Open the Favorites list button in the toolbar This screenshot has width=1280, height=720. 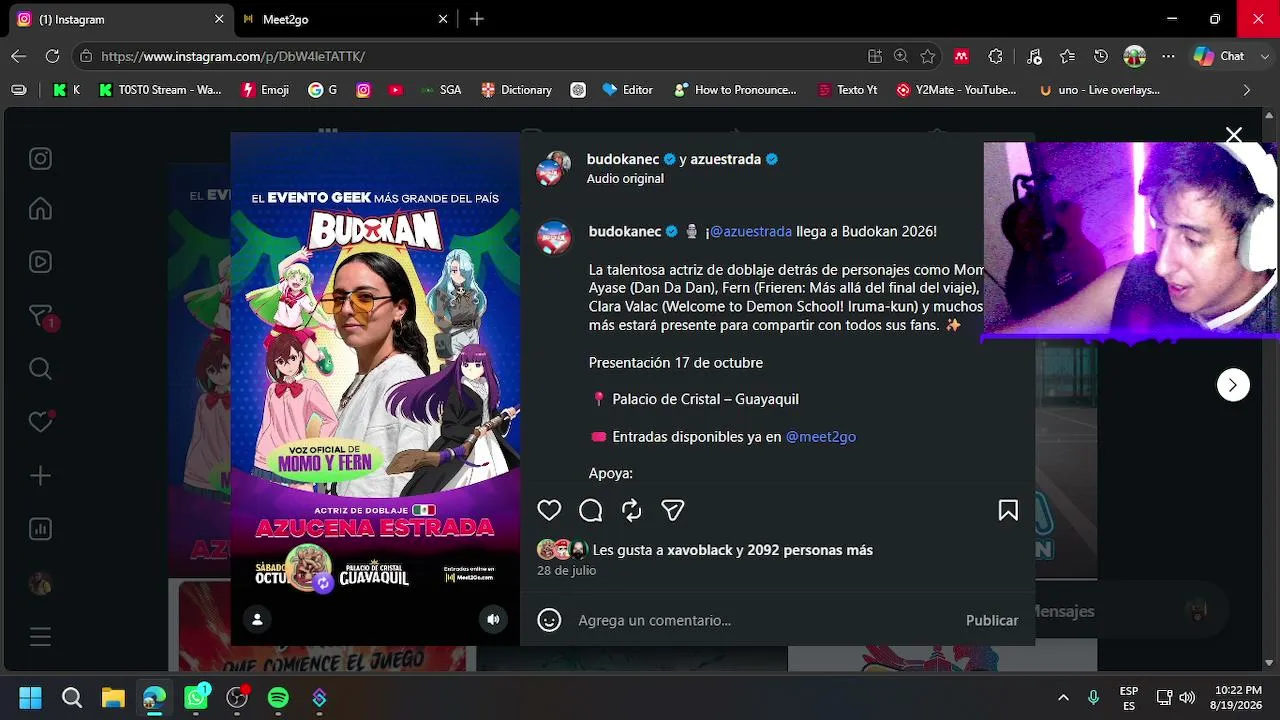1067,56
